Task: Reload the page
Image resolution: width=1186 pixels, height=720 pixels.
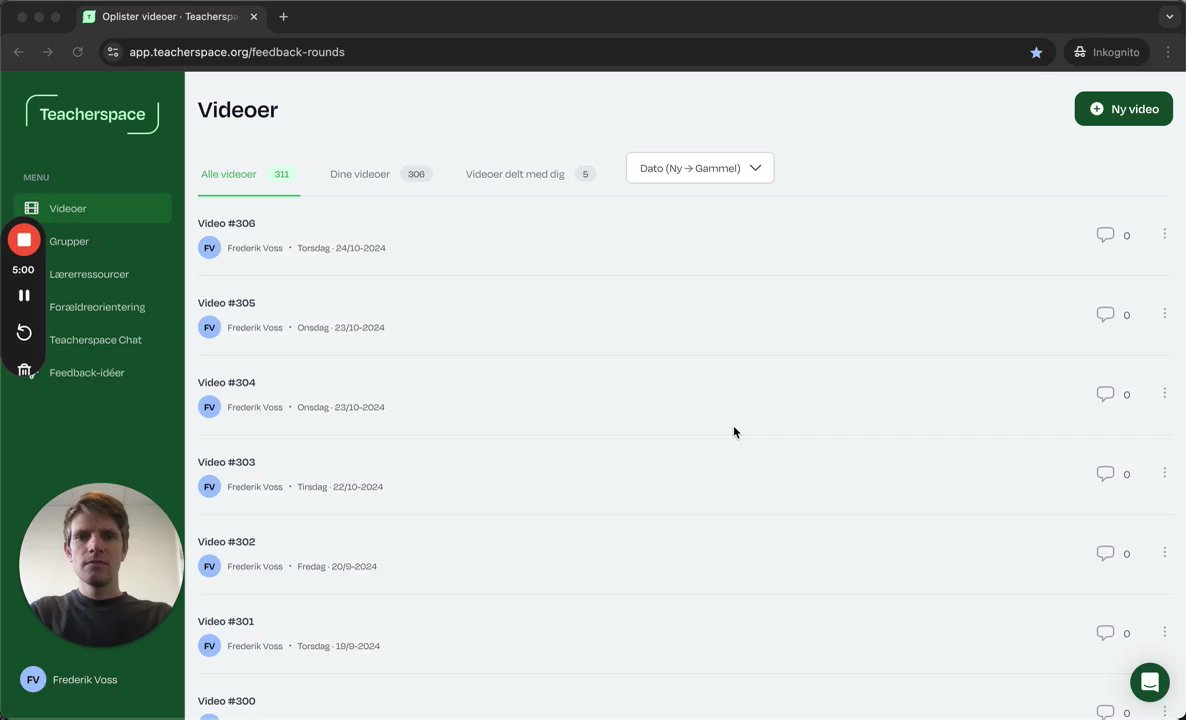Action: point(77,52)
